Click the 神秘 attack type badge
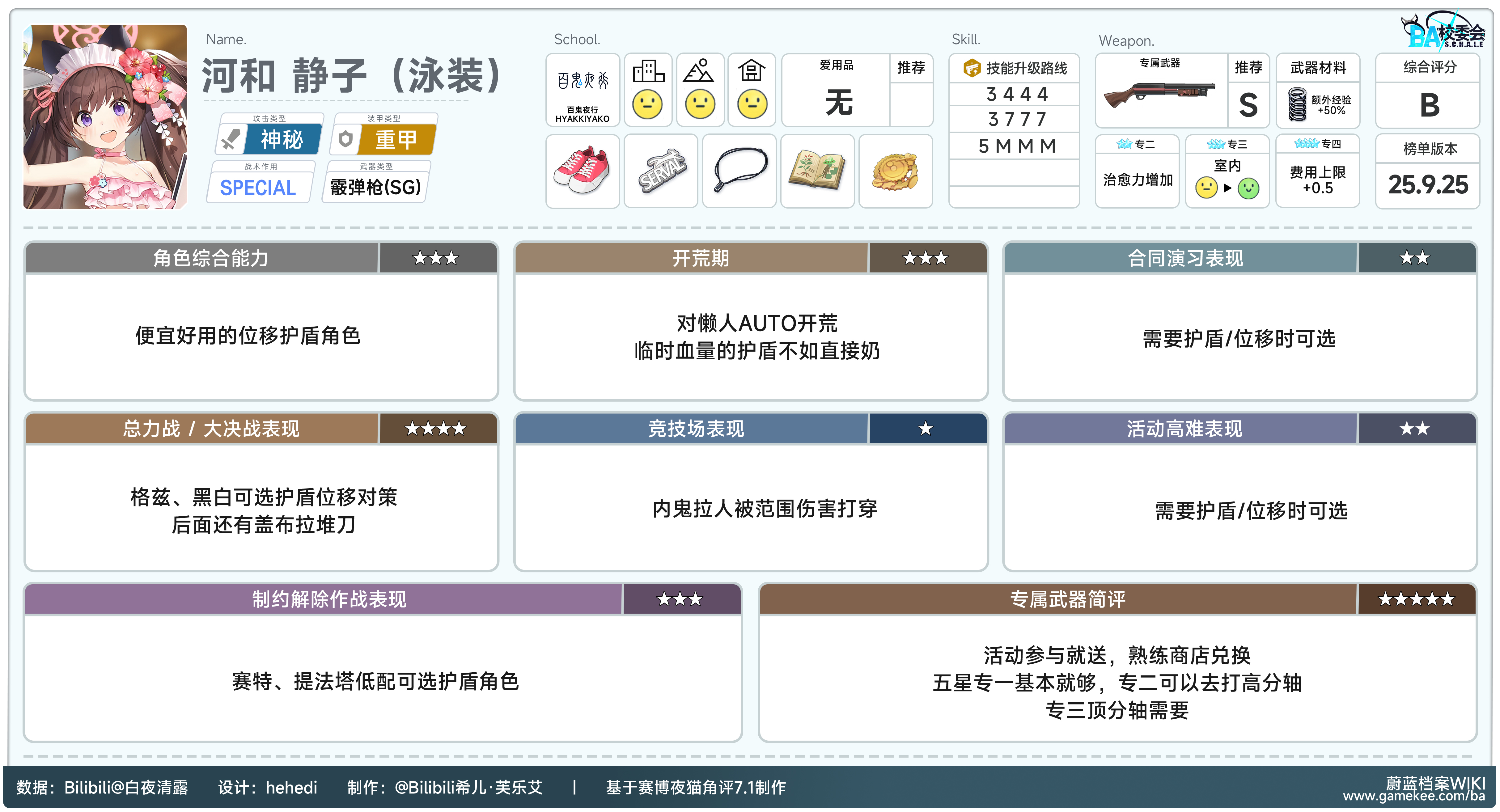Screen dimensions: 1500x812 tap(282, 140)
